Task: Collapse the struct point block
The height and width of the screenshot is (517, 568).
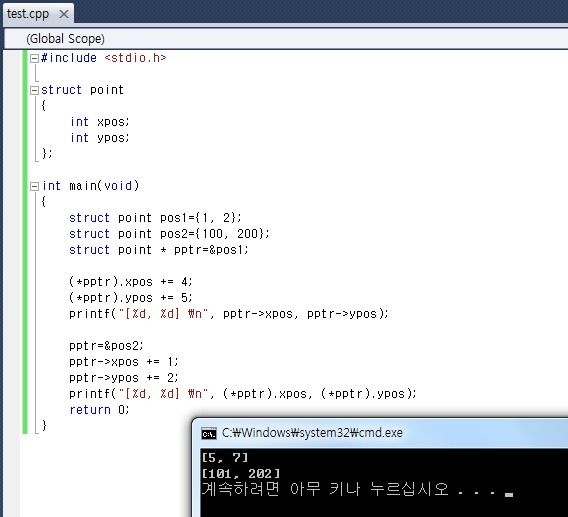Action: tap(34, 90)
